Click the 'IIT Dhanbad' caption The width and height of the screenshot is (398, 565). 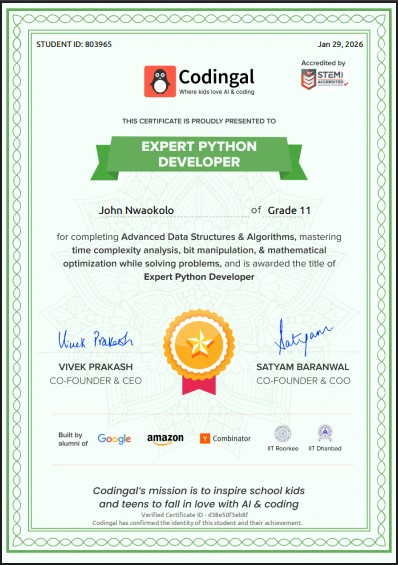(x=325, y=448)
